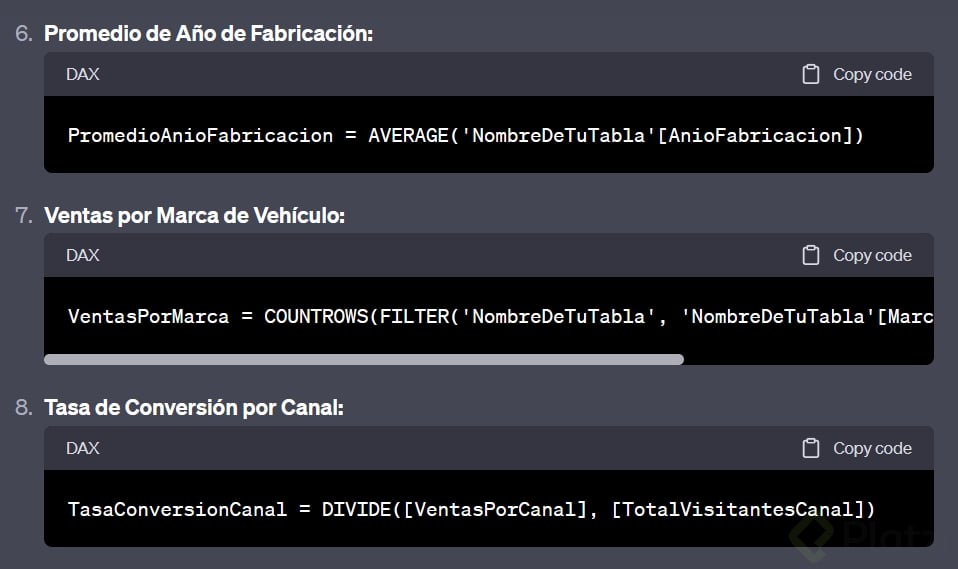Image resolution: width=958 pixels, height=569 pixels.
Task: Click the clipboard icon in the TasaConversionCanal block
Action: tap(811, 448)
